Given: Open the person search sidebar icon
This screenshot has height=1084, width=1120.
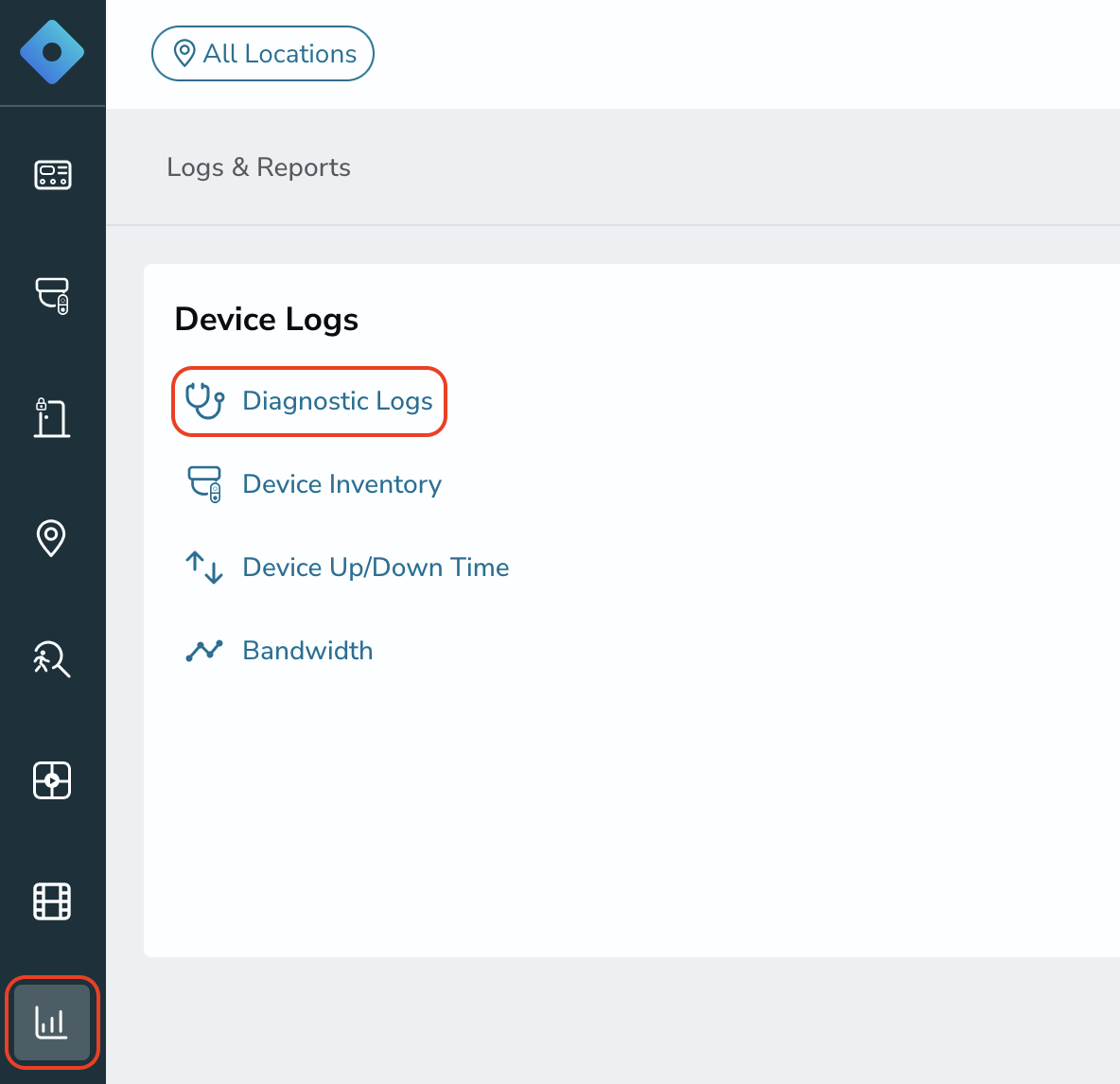Looking at the screenshot, I should pyautogui.click(x=52, y=658).
